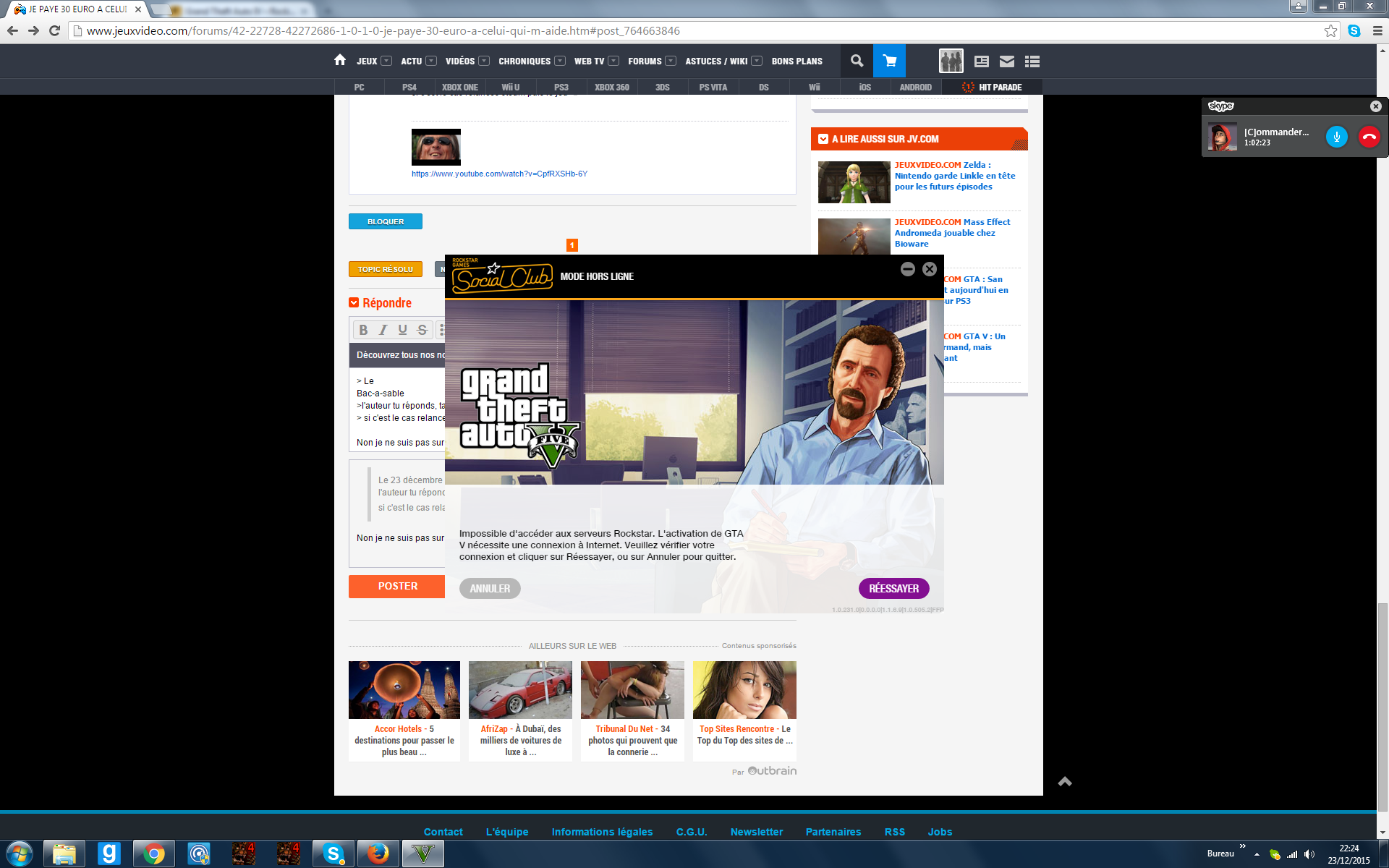Click the ANNULER button

490,588
